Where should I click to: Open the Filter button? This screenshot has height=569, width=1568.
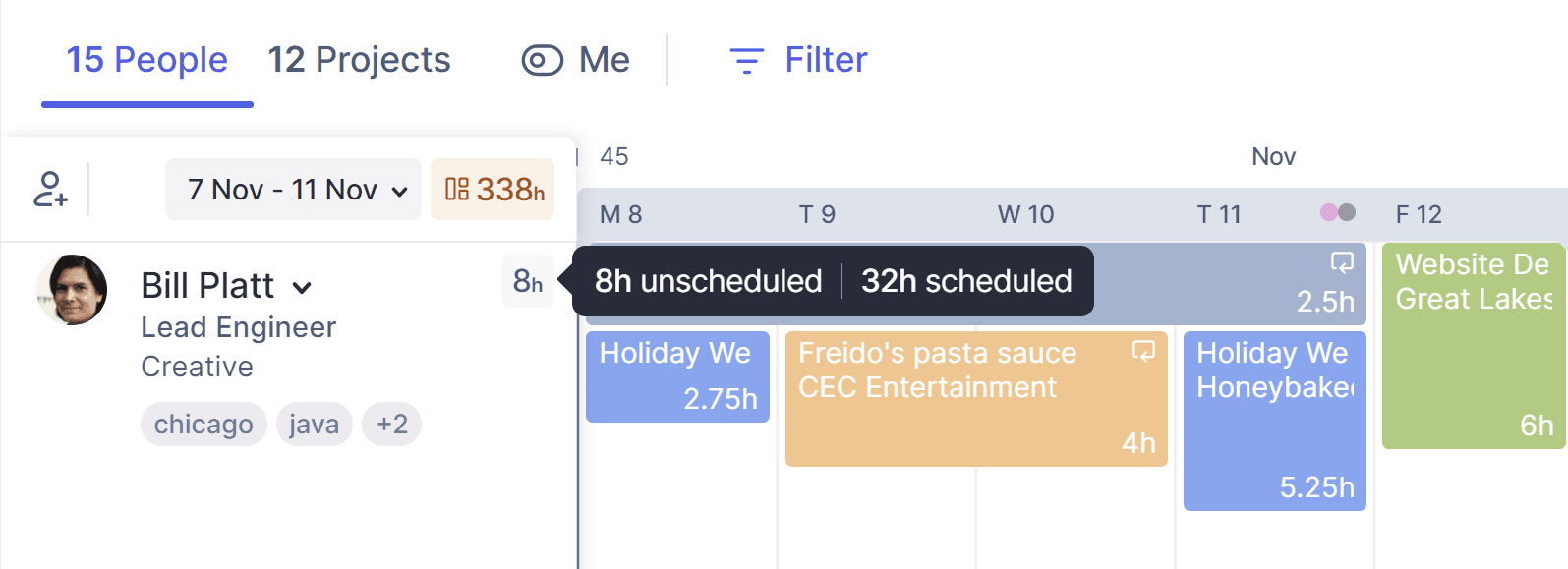point(798,60)
